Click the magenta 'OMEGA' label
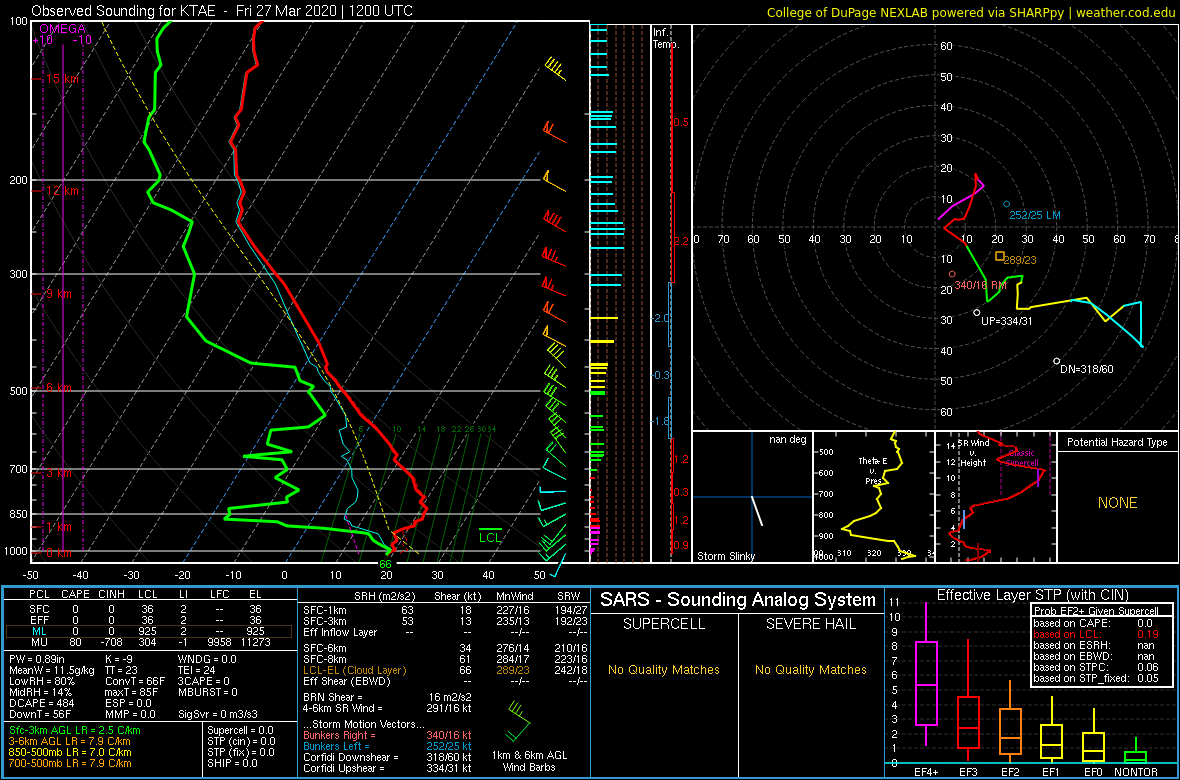The image size is (1180, 780). coord(62,29)
